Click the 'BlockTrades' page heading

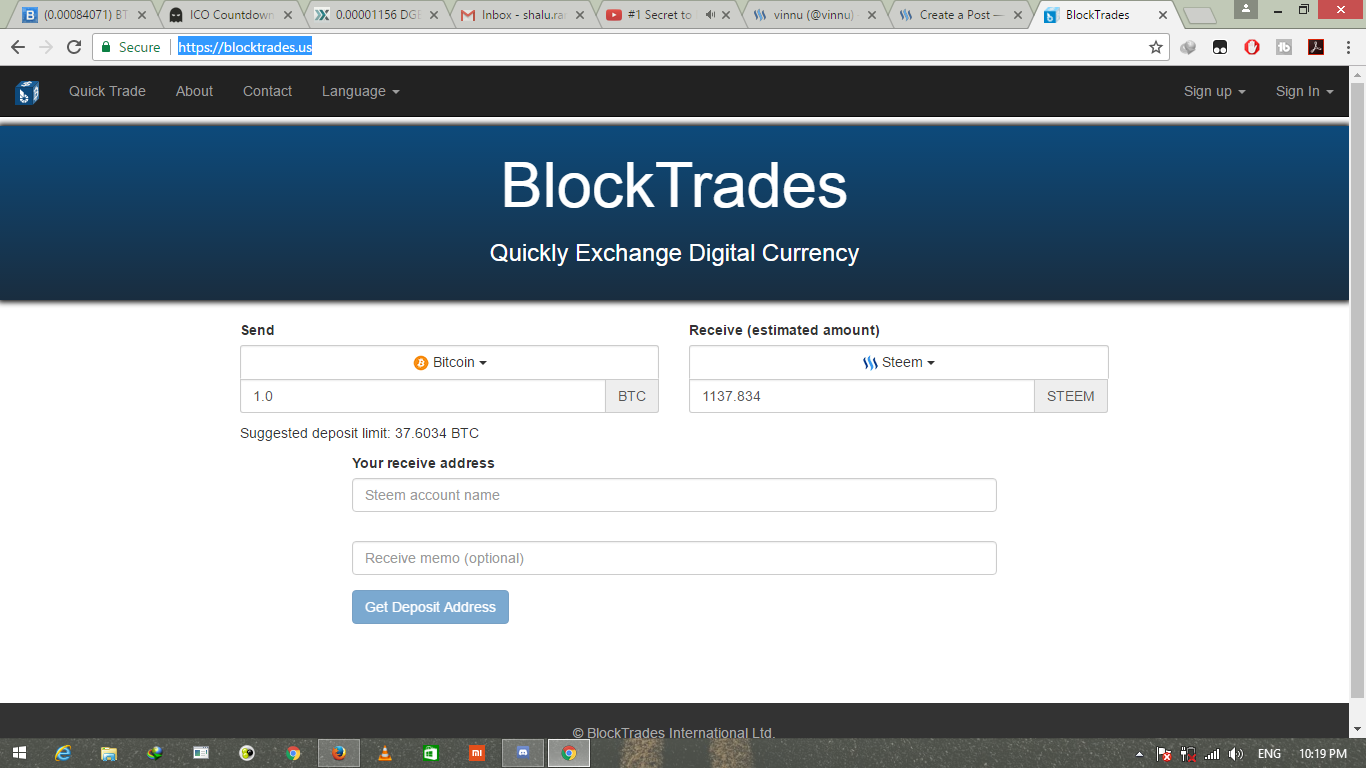click(x=674, y=186)
